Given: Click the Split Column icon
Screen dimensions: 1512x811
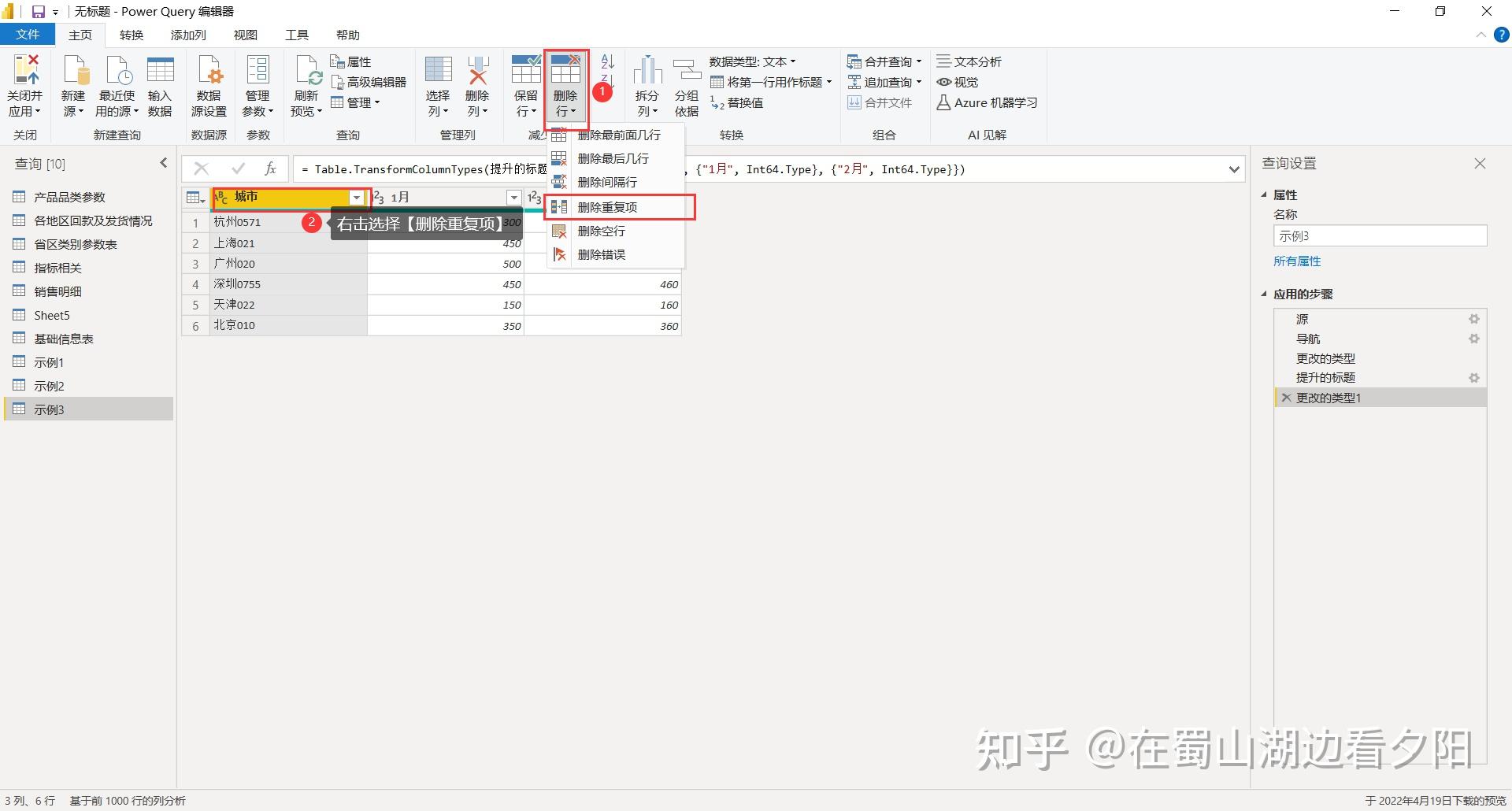Looking at the screenshot, I should click(x=647, y=69).
